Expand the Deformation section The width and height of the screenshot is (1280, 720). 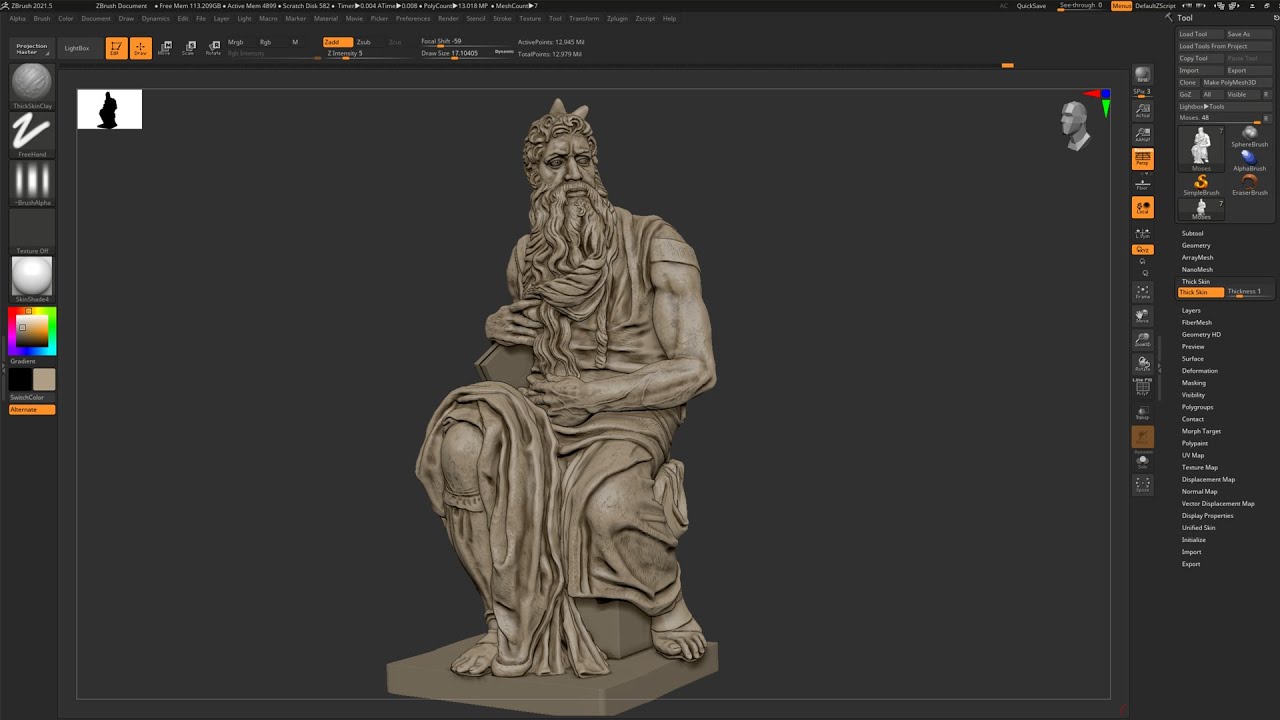(x=1199, y=370)
